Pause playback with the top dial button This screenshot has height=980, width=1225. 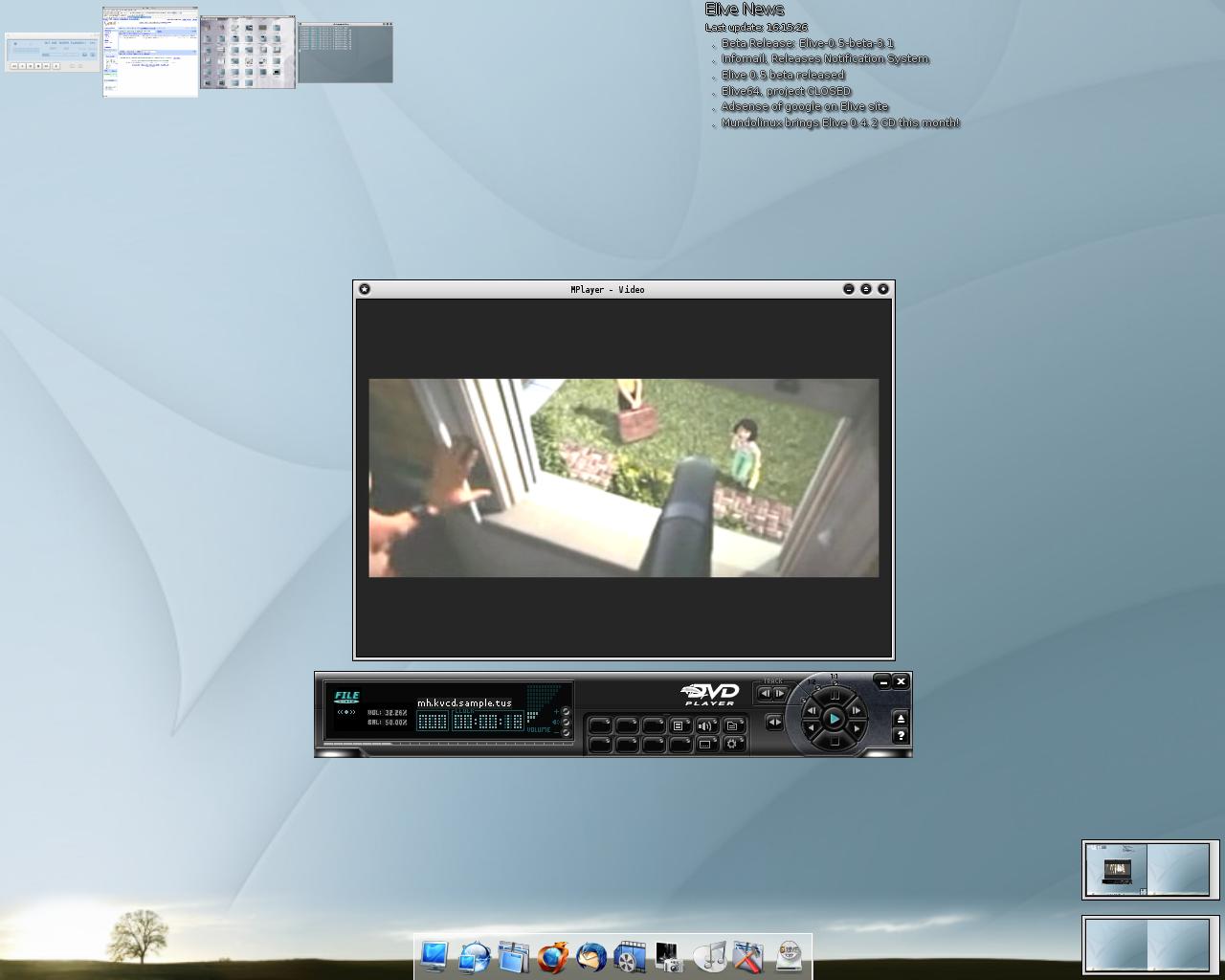[835, 696]
